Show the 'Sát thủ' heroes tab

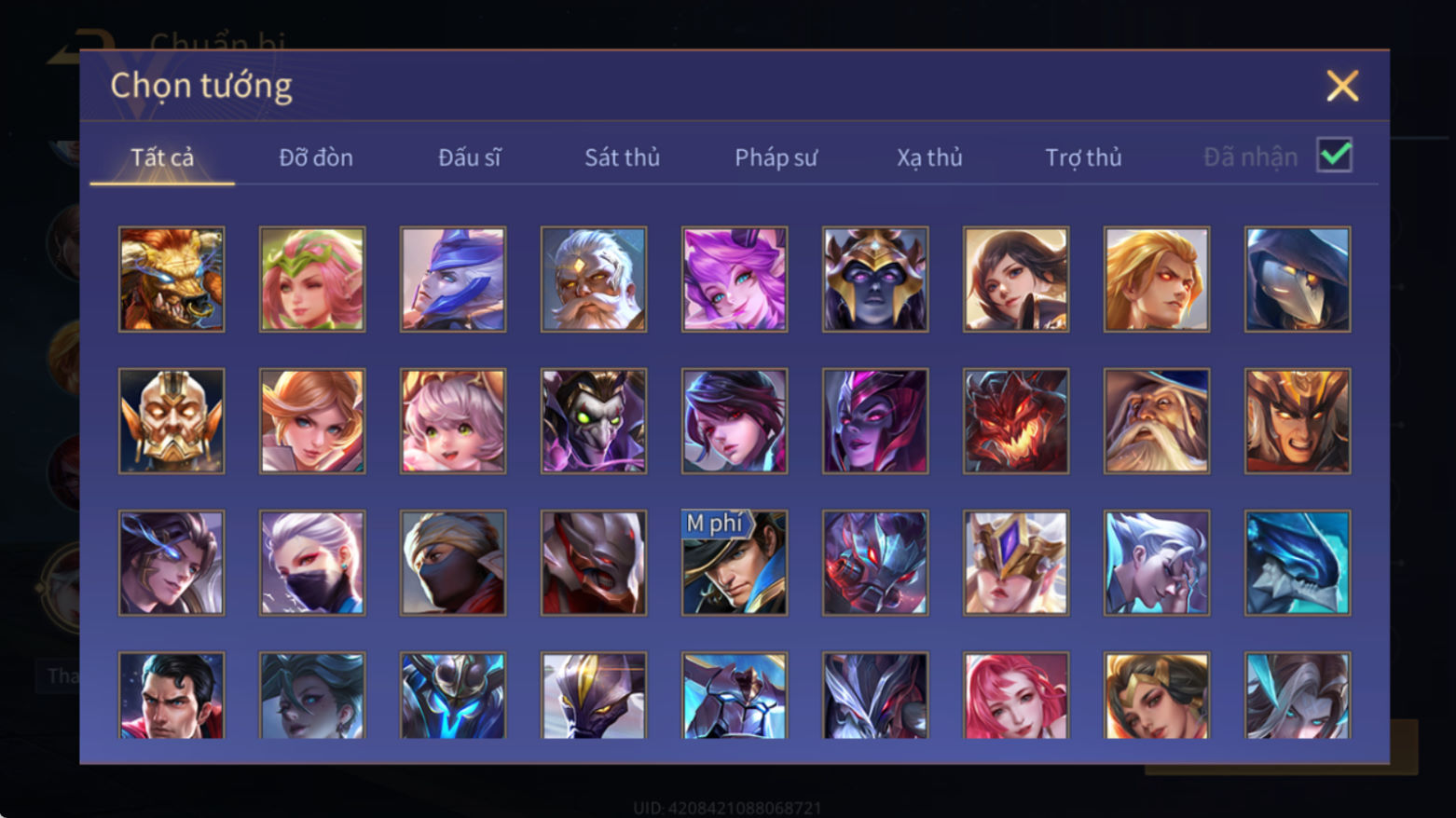[x=623, y=157]
